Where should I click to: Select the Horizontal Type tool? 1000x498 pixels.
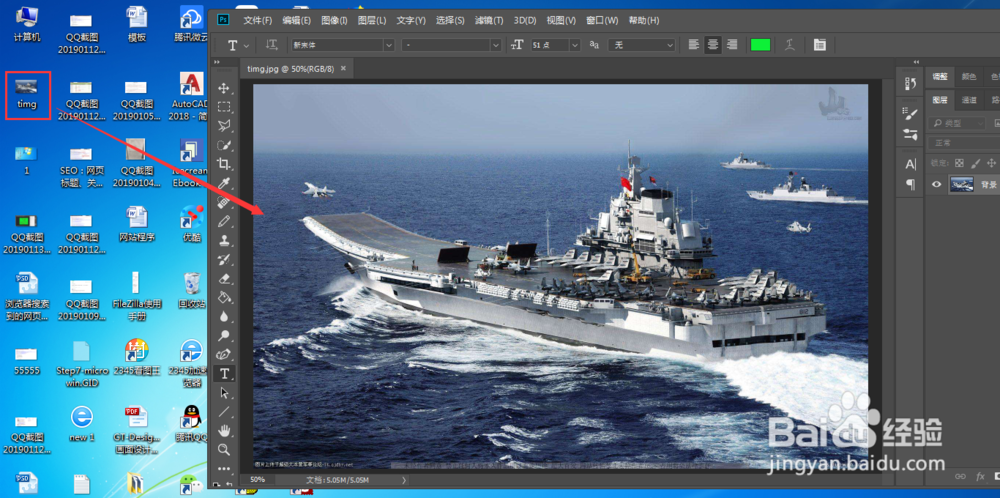[x=224, y=374]
